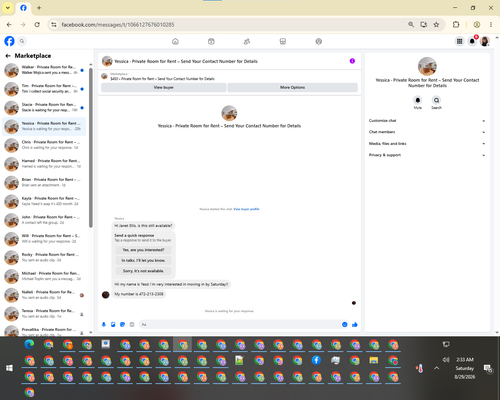Open the clock showing 2:33 AM Saturday
The image size is (500, 400).
[464, 368]
